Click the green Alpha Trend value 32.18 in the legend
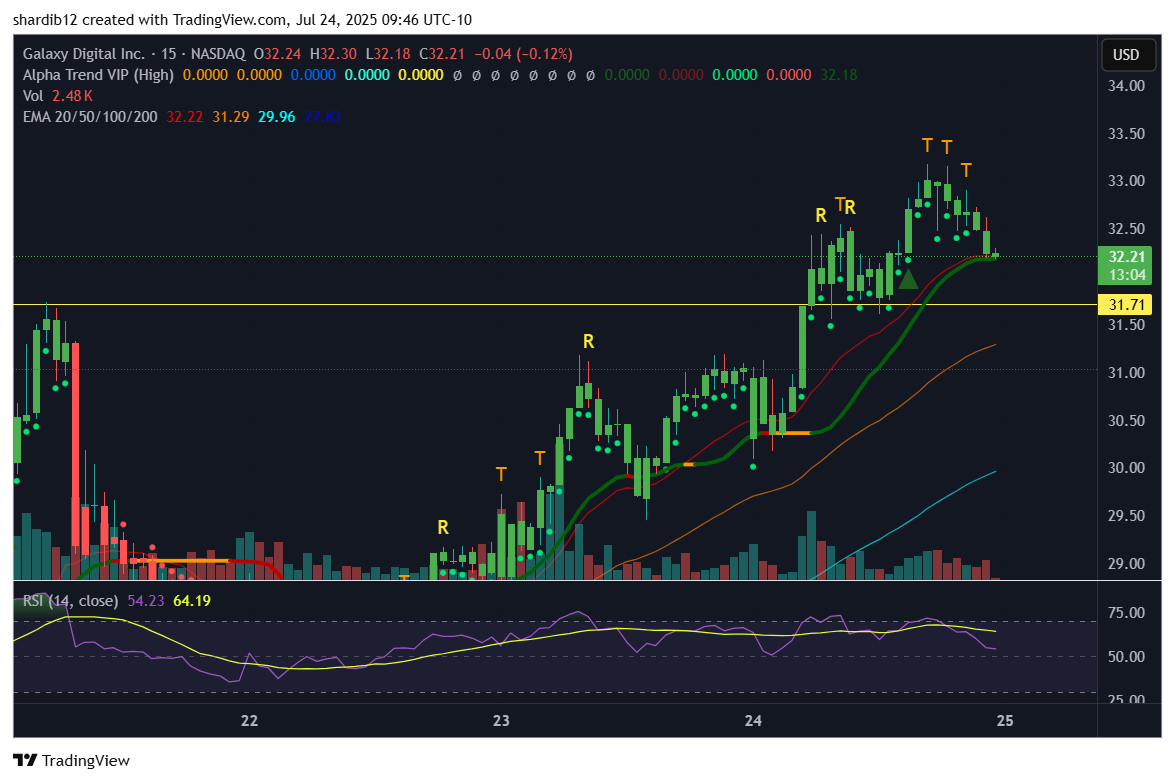Screen dimensions: 1175x782 coord(839,75)
